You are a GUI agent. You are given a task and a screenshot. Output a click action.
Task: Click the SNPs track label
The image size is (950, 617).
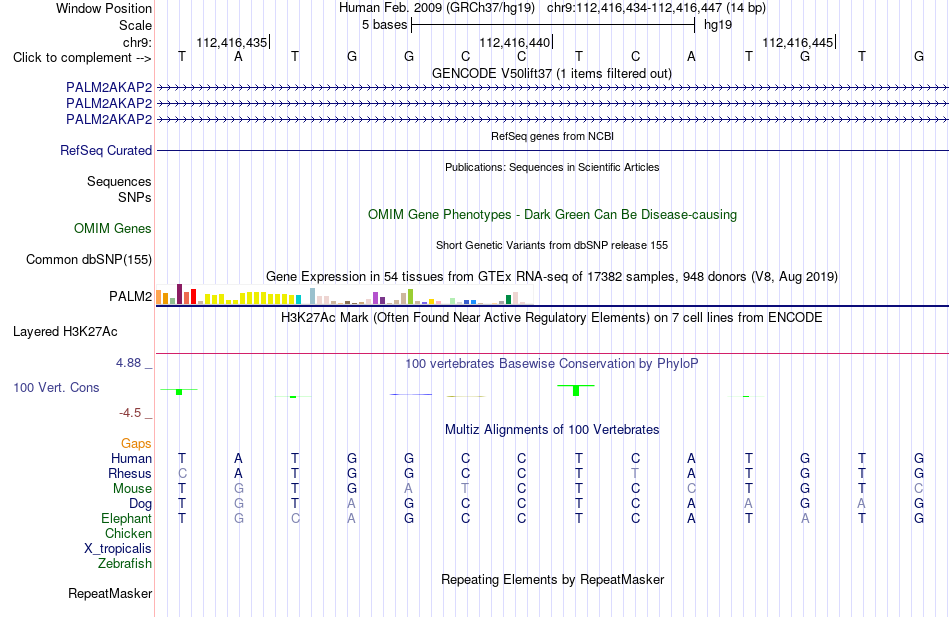coord(135,197)
